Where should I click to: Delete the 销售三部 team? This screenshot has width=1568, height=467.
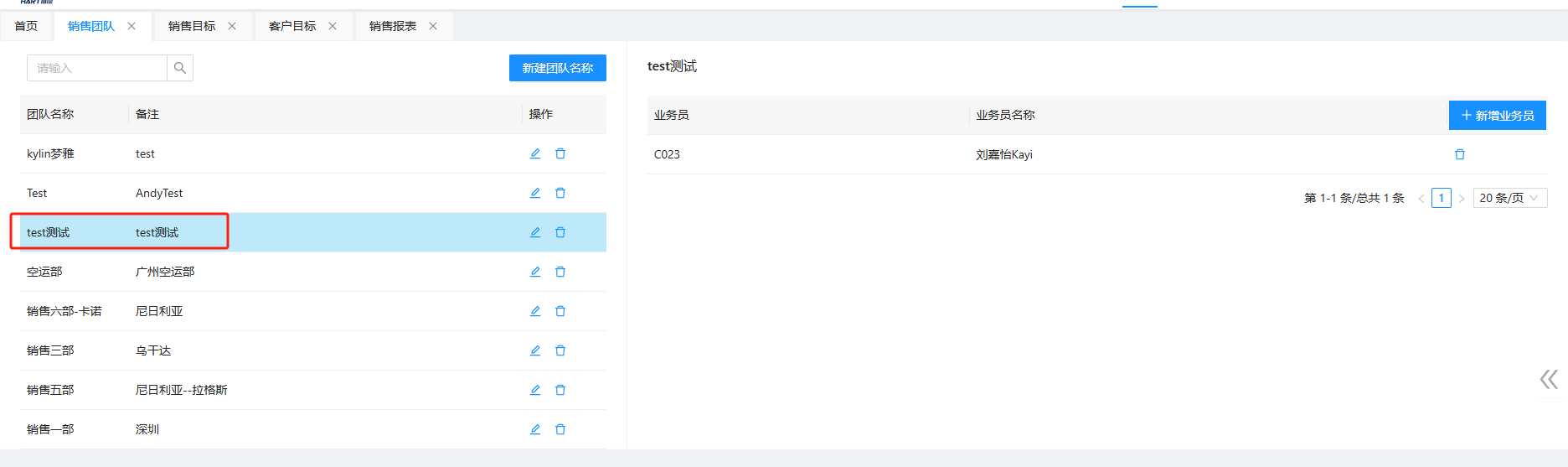pyautogui.click(x=560, y=350)
